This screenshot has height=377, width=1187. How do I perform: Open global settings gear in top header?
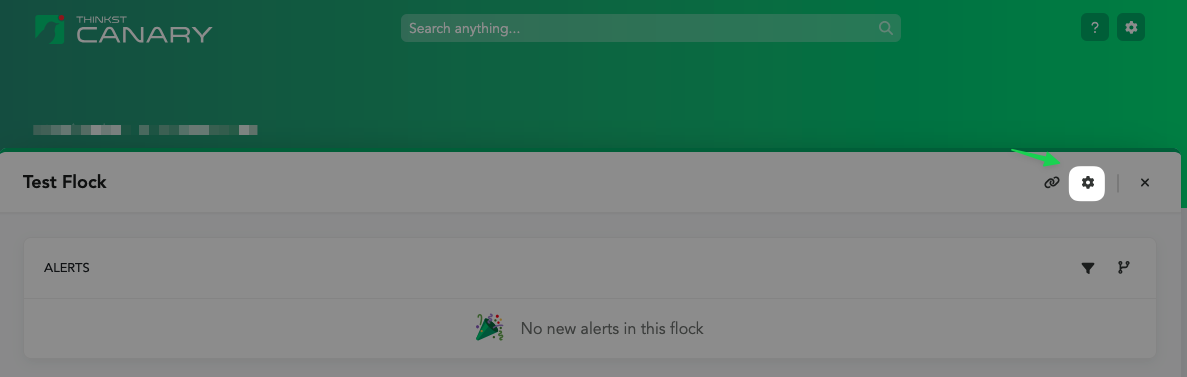tap(1131, 28)
